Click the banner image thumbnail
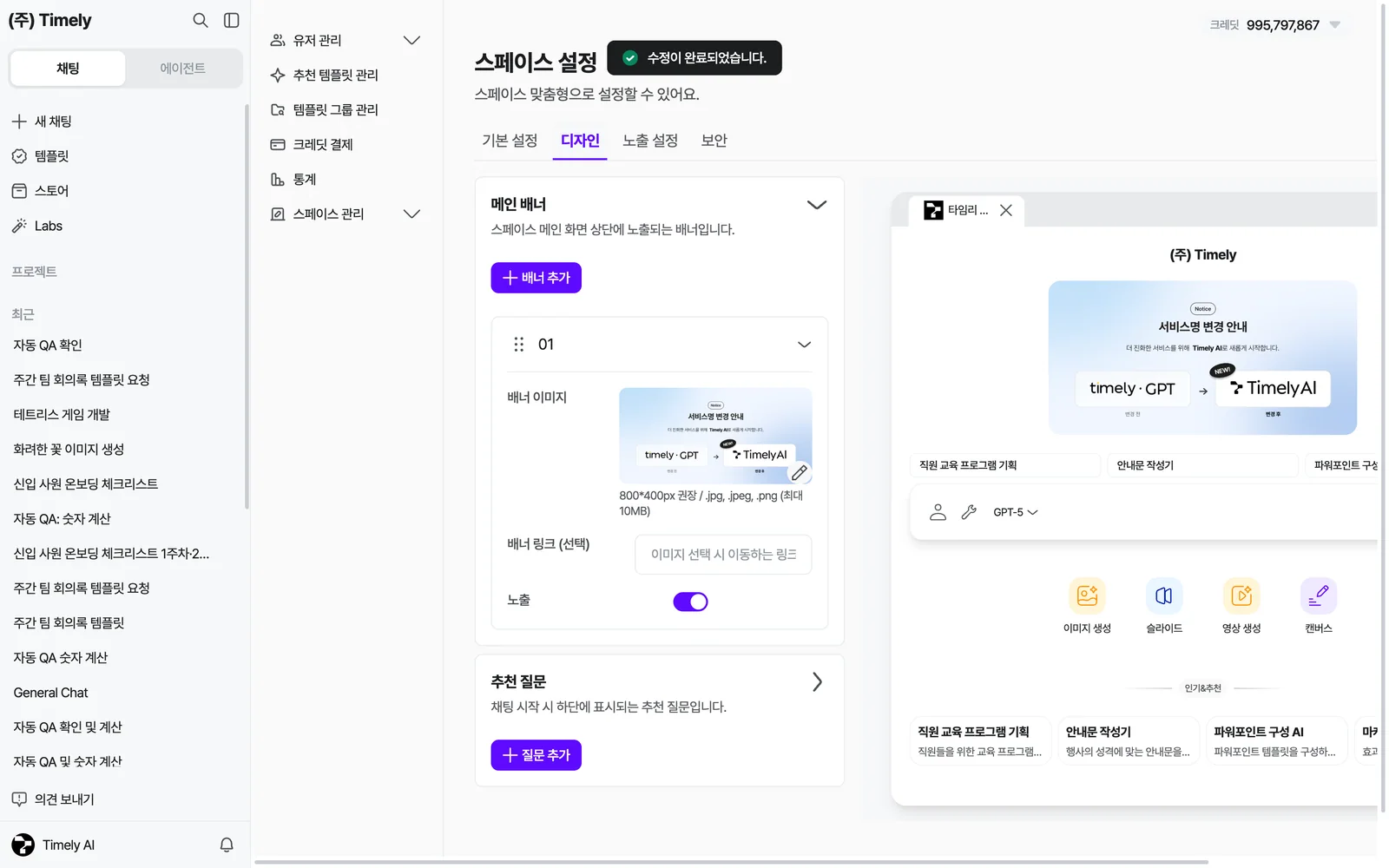Viewport: 1389px width, 868px height. [715, 436]
